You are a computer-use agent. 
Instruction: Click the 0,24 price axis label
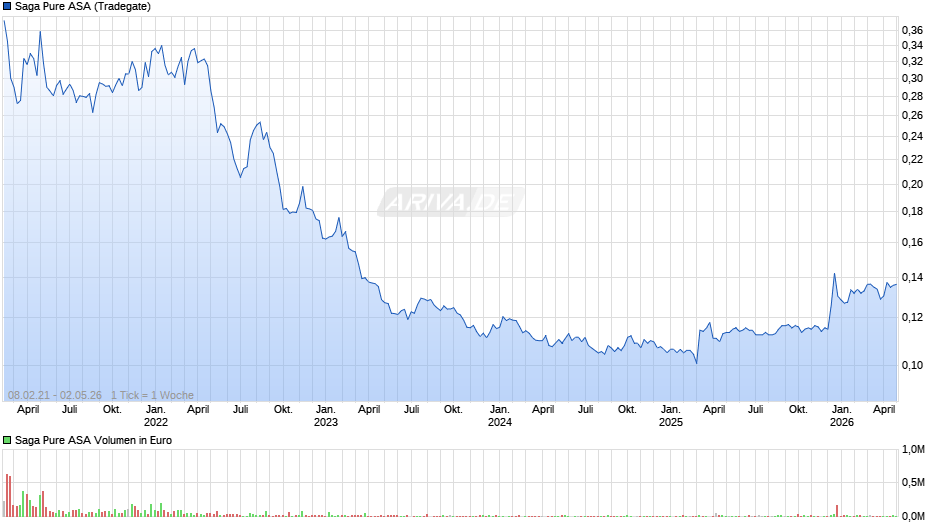[x=912, y=136]
